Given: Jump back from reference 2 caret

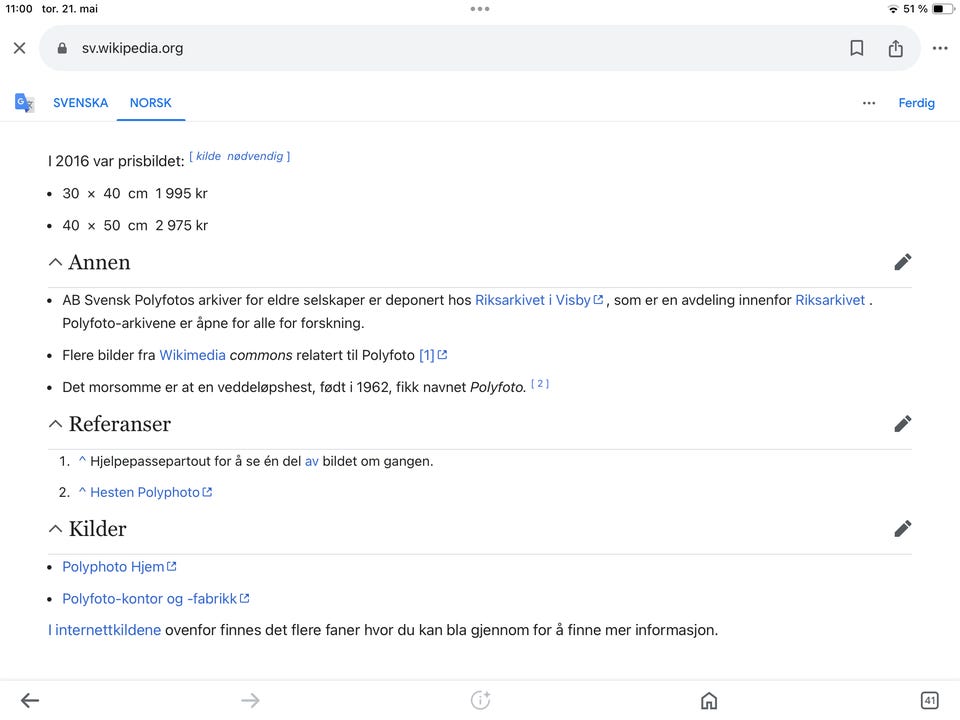Looking at the screenshot, I should pos(82,491).
